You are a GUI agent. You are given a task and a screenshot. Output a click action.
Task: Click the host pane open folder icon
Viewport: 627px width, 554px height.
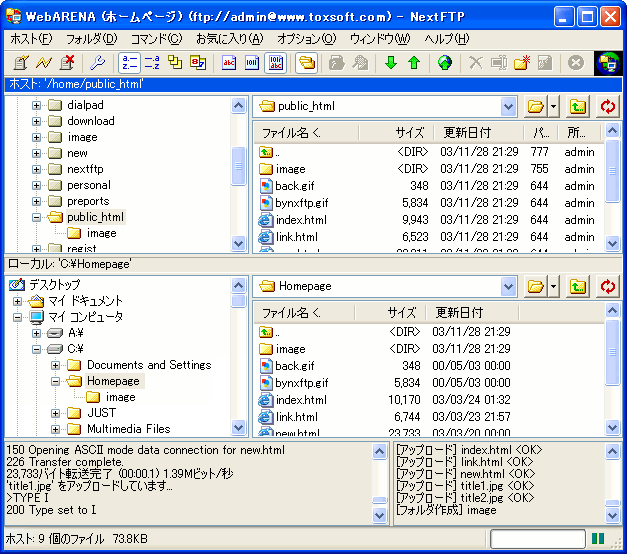click(536, 106)
